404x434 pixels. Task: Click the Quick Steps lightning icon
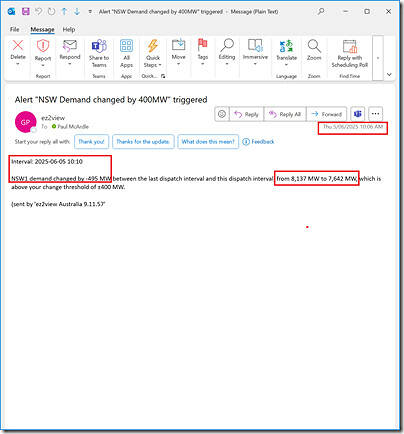tap(153, 45)
